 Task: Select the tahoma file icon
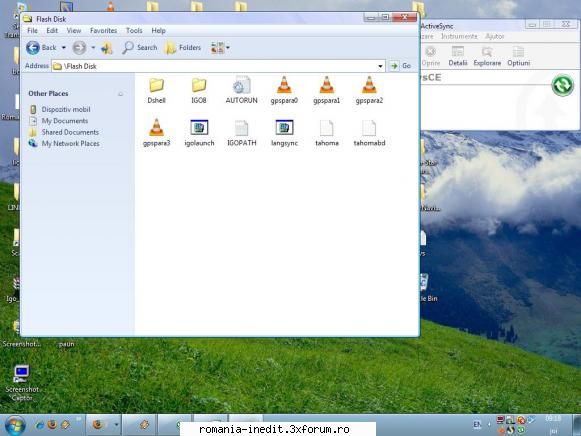[326, 132]
